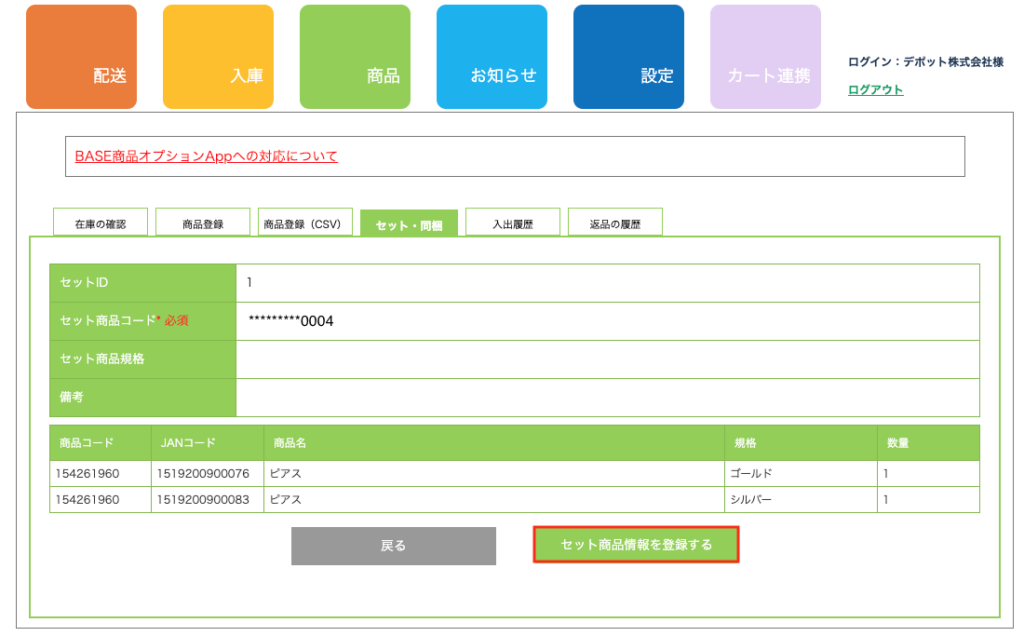This screenshot has height=636, width=1024.
Task: Select the ピアス シルバー table row
Action: (x=514, y=499)
